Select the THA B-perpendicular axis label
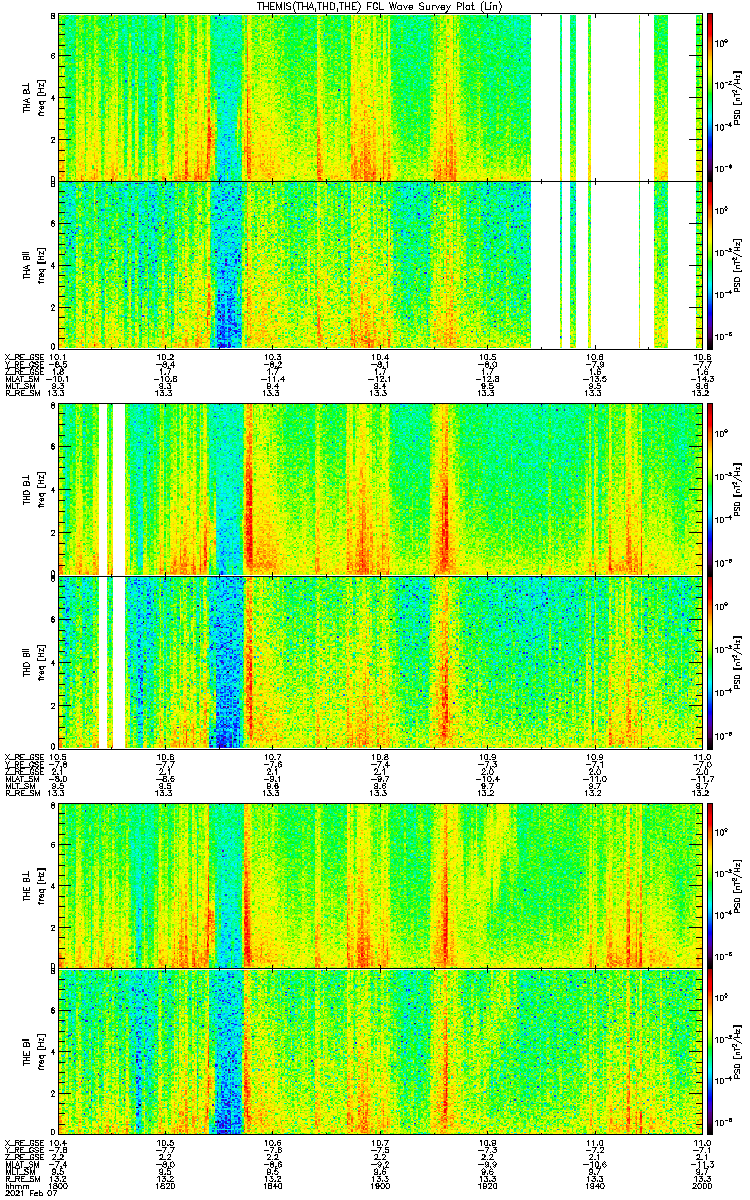 point(28,97)
